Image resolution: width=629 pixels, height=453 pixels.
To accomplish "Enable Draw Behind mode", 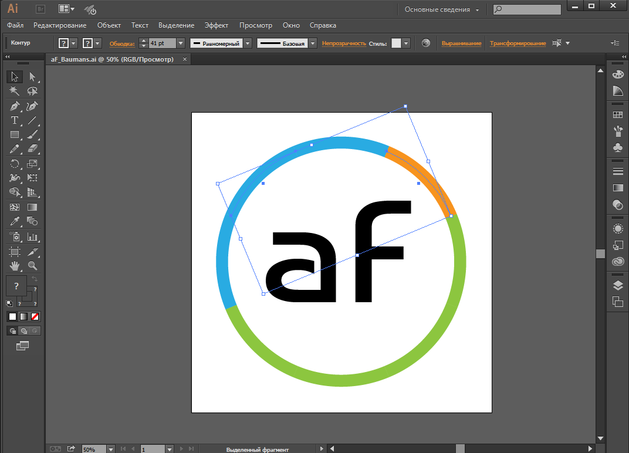I will tap(24, 331).
